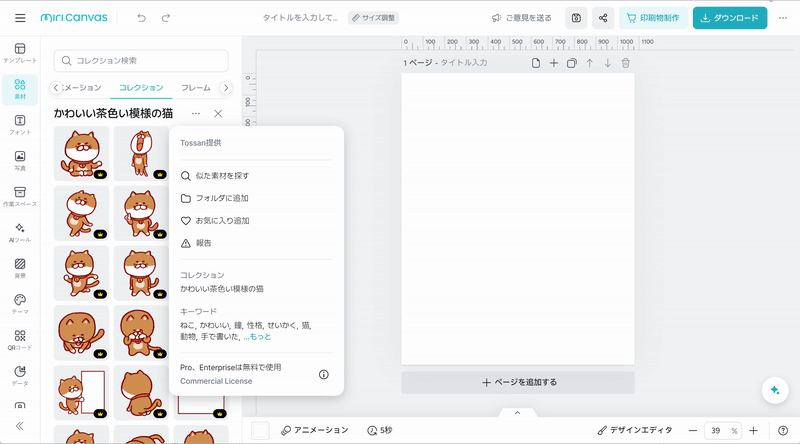Click the コレクション検索 search field
Image resolution: width=800 pixels, height=444 pixels.
[141, 61]
